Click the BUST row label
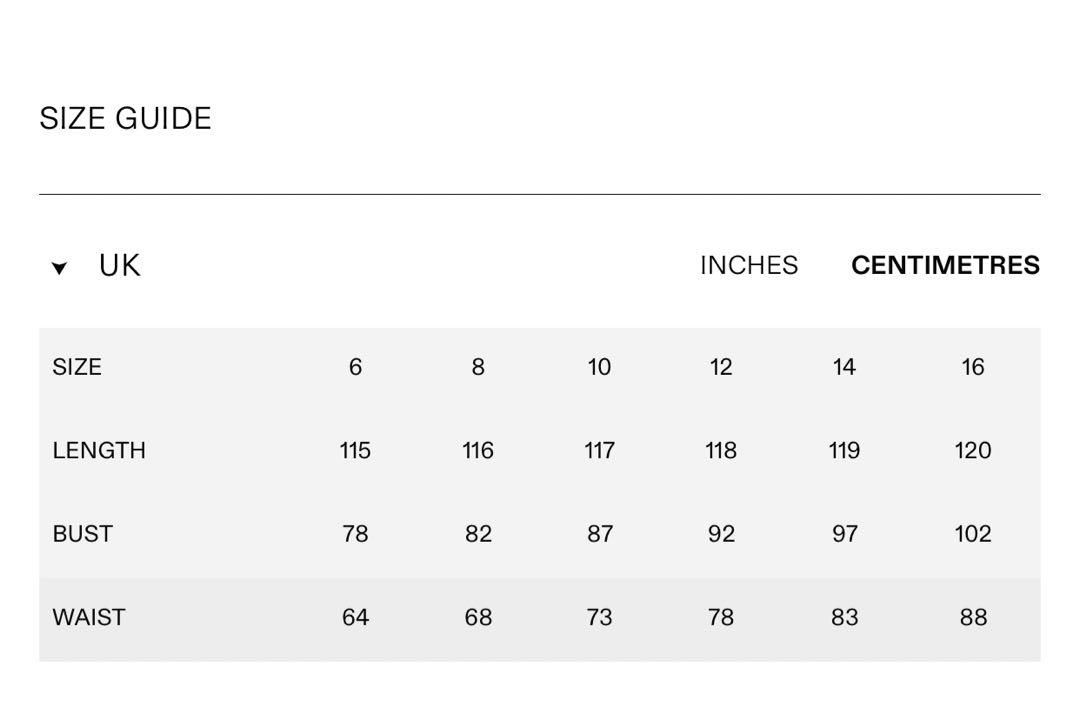Screen dimensions: 1080x714 point(82,534)
